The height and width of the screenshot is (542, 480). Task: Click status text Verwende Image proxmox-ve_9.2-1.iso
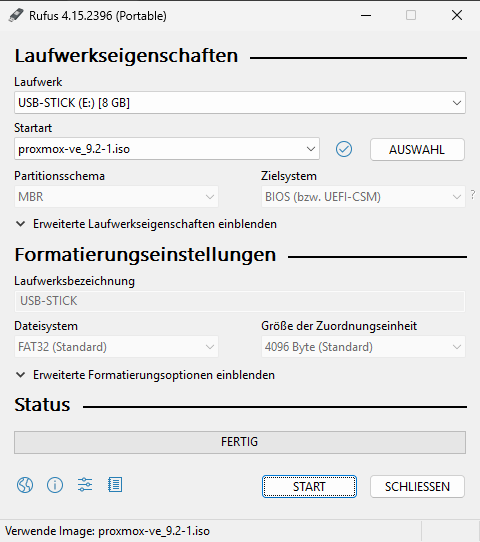click(107, 531)
